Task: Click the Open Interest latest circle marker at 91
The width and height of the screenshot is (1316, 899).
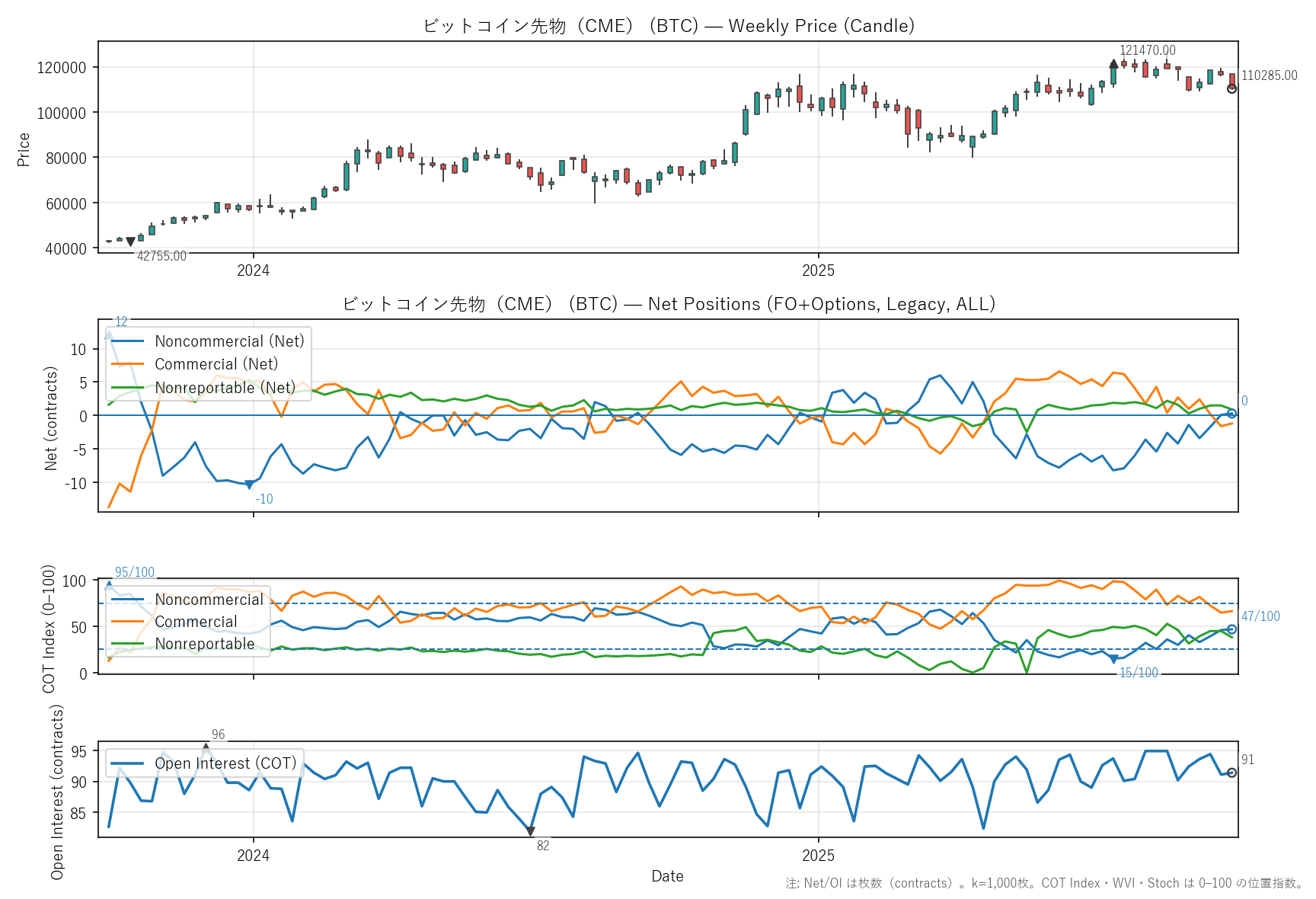Action: point(1231,773)
